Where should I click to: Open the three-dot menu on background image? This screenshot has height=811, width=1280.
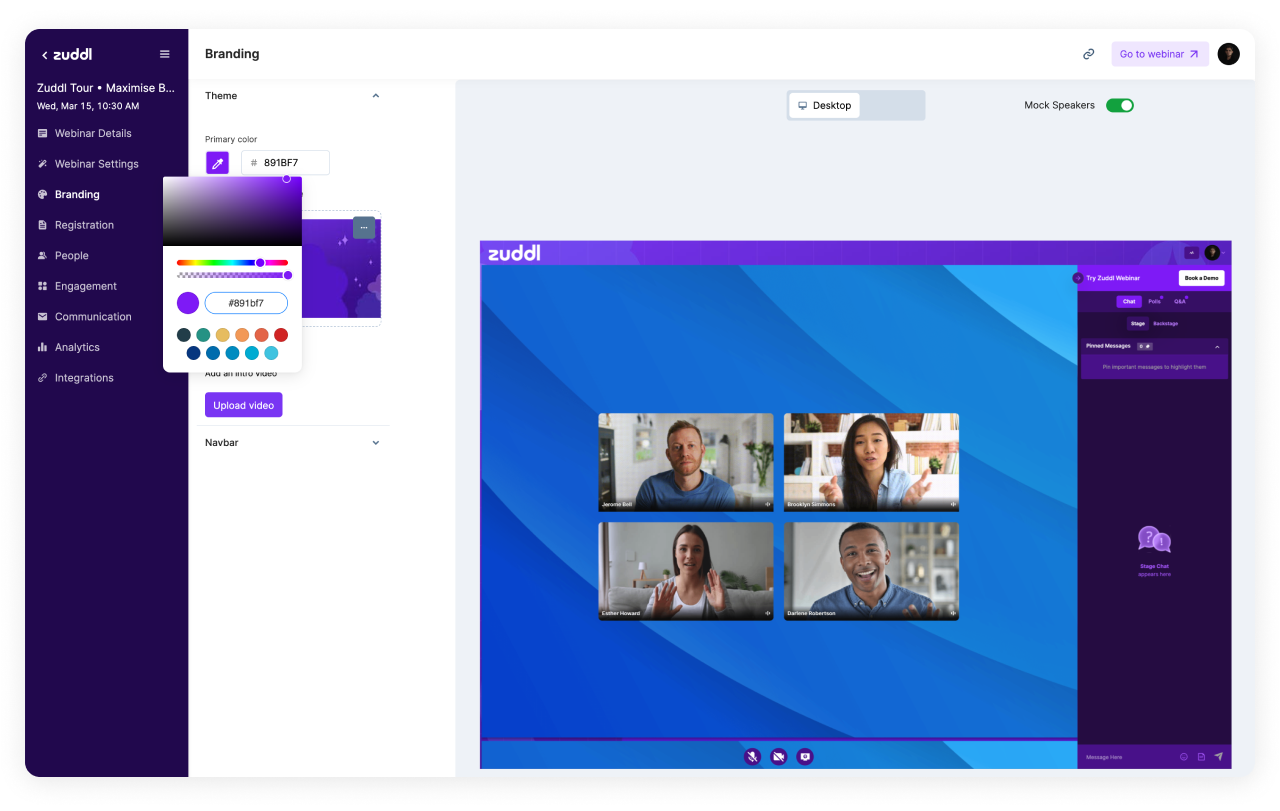[364, 227]
